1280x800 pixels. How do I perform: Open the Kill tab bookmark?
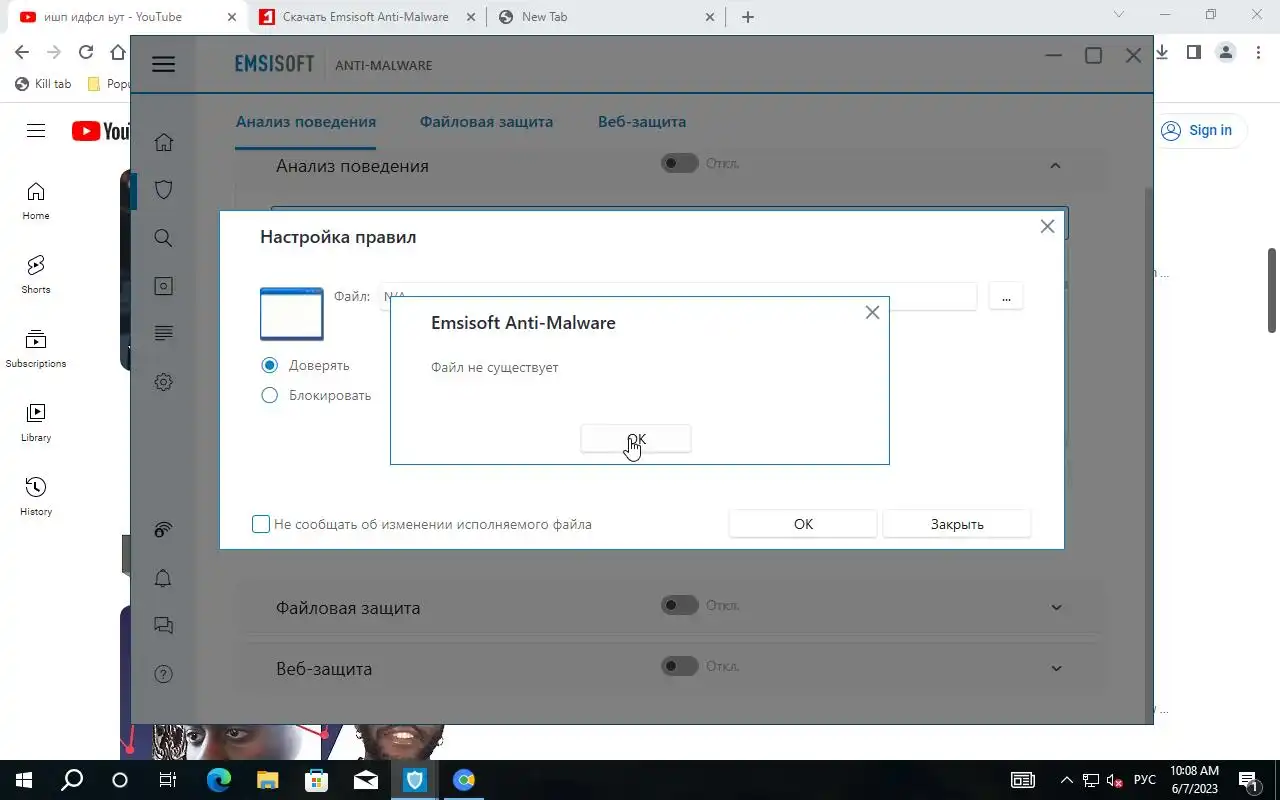43,84
